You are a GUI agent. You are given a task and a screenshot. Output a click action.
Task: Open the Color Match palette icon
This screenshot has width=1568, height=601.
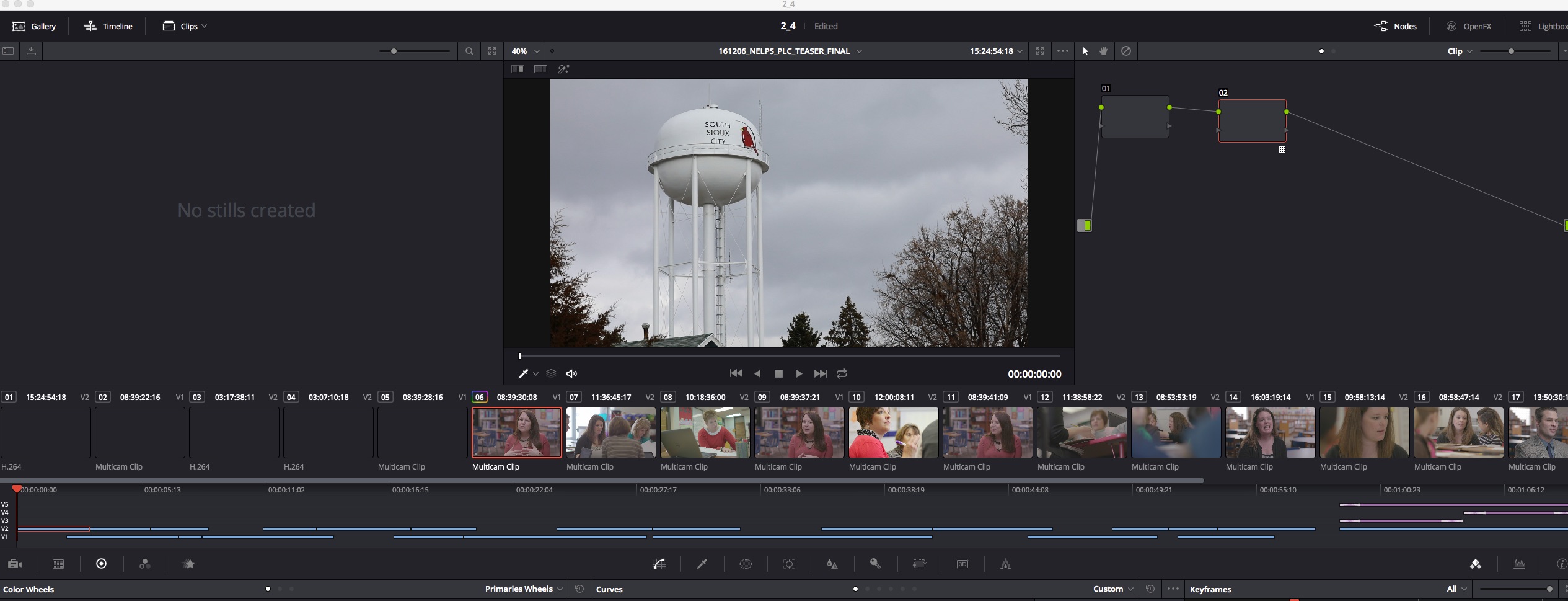pyautogui.click(x=58, y=564)
